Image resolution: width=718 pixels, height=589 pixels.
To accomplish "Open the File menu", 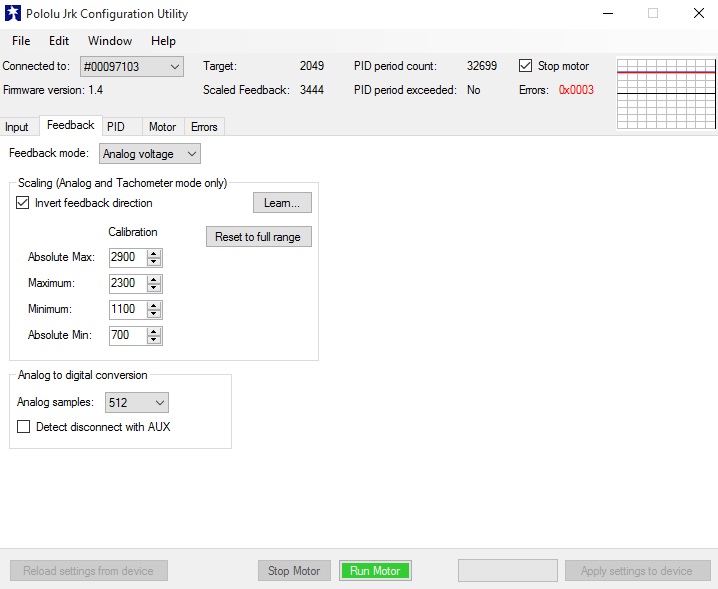I will pos(21,41).
